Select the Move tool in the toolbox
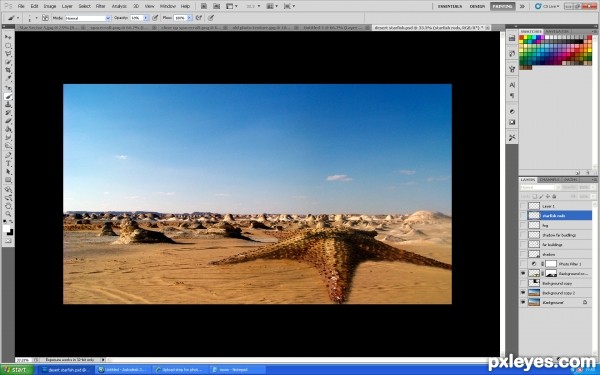This screenshot has height=375, width=600. (8, 37)
